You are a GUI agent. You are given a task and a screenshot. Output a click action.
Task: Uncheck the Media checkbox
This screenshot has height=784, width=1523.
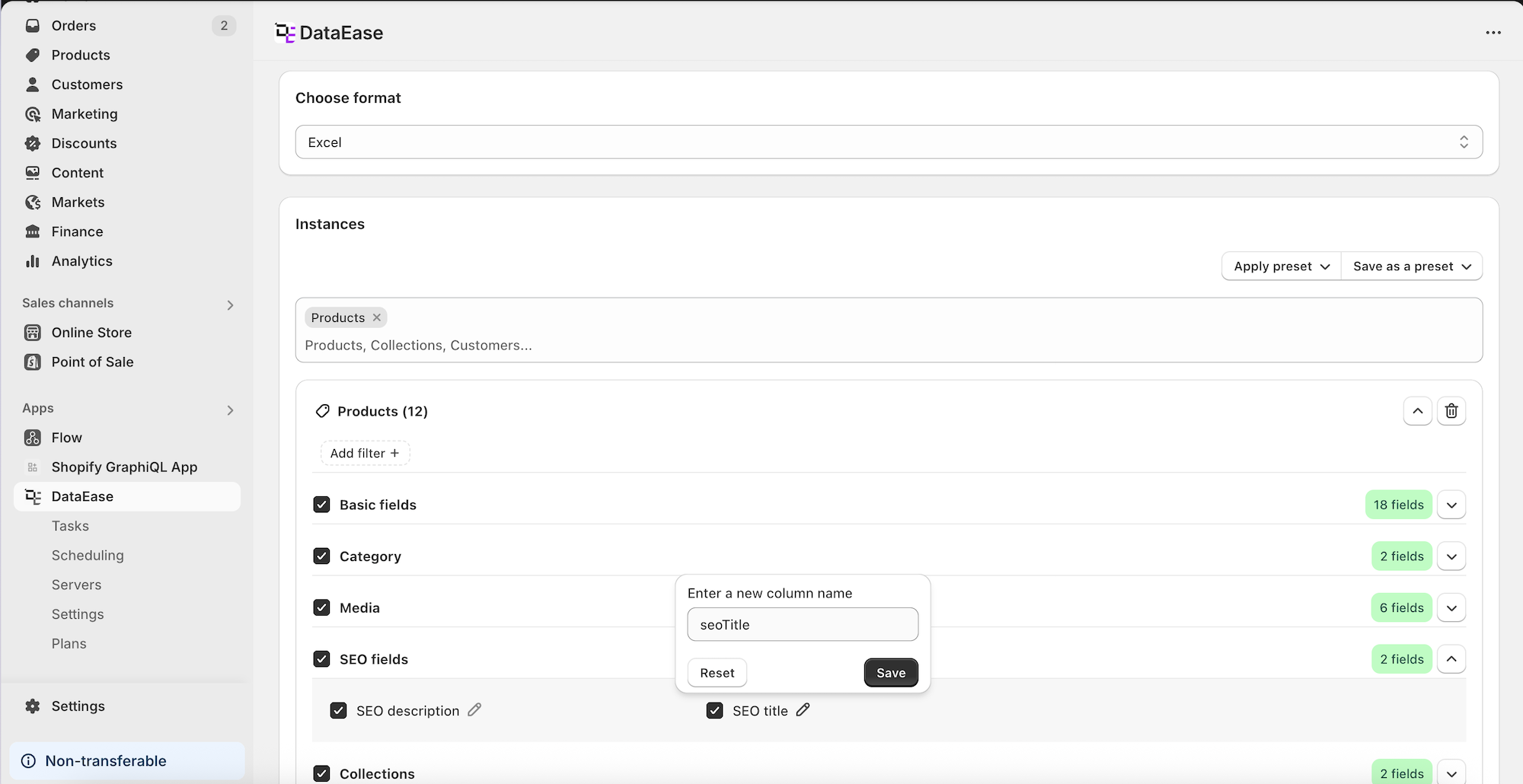pyautogui.click(x=321, y=607)
